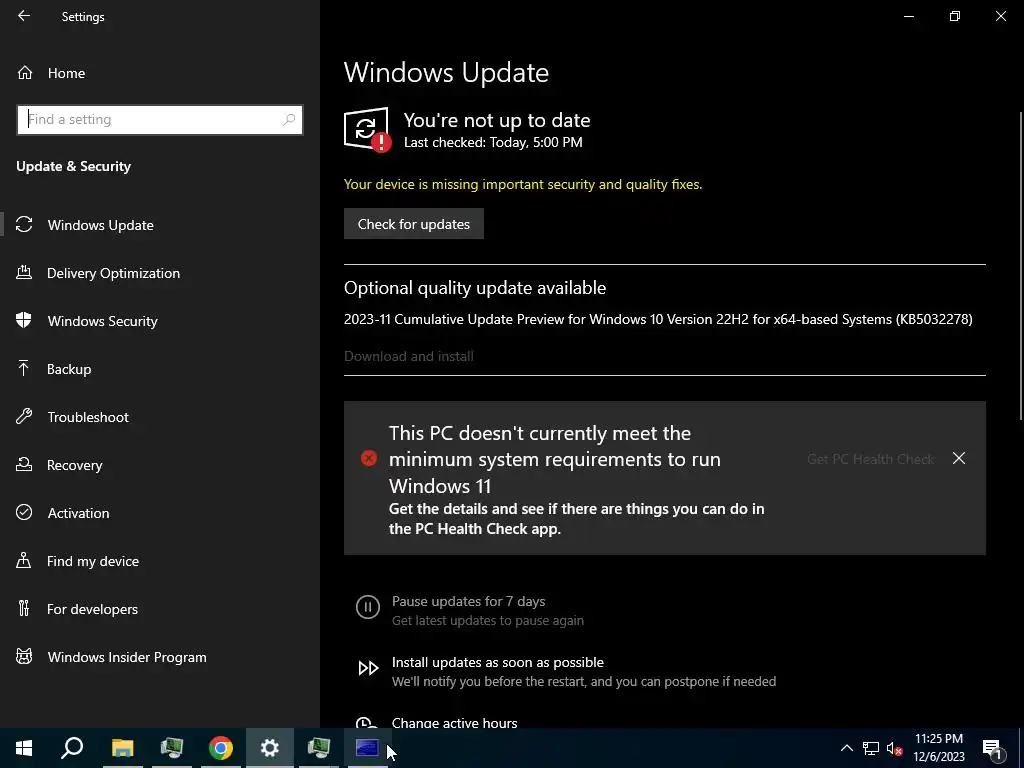Viewport: 1024px width, 768px height.
Task: Click the Windows Security shield icon
Action: pos(24,320)
